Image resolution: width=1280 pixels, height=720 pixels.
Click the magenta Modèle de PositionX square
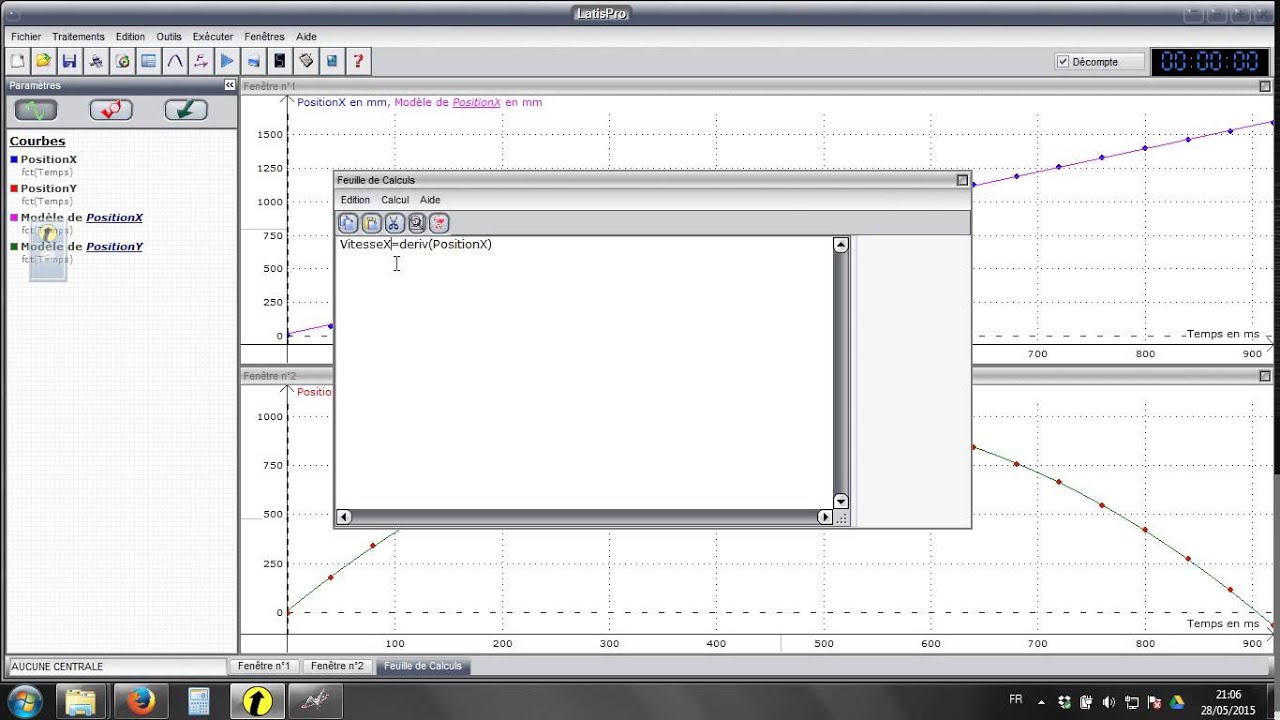[13, 218]
